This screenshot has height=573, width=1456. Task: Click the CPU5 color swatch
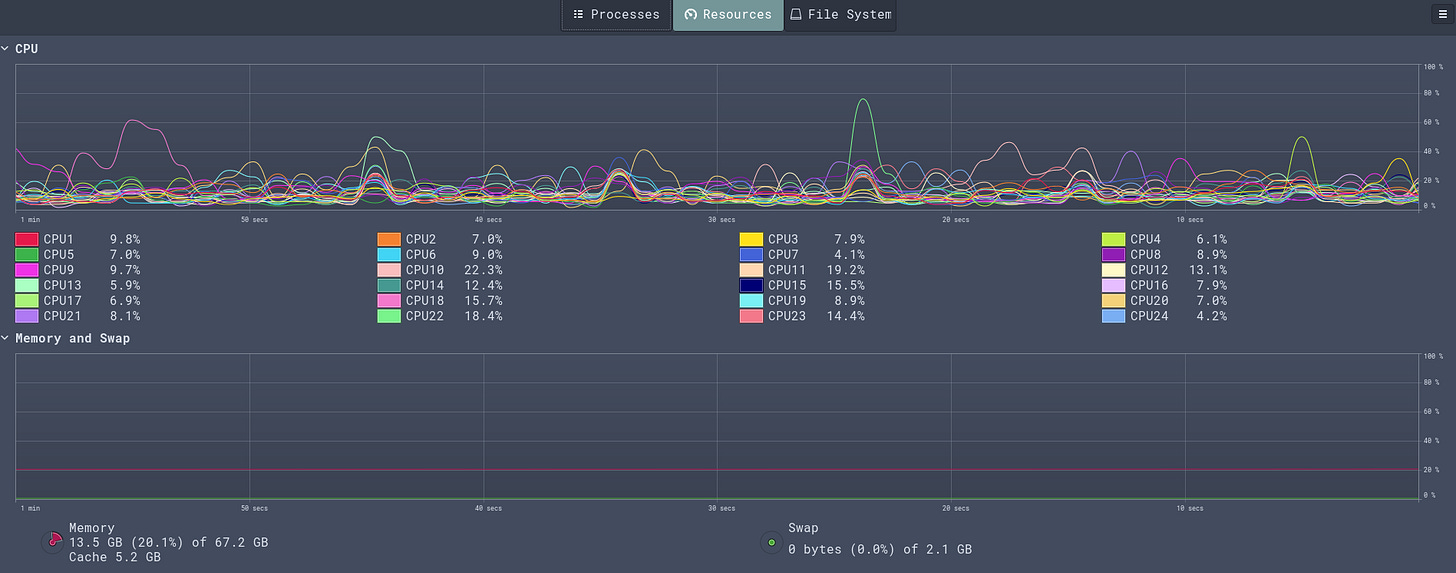pos(27,255)
